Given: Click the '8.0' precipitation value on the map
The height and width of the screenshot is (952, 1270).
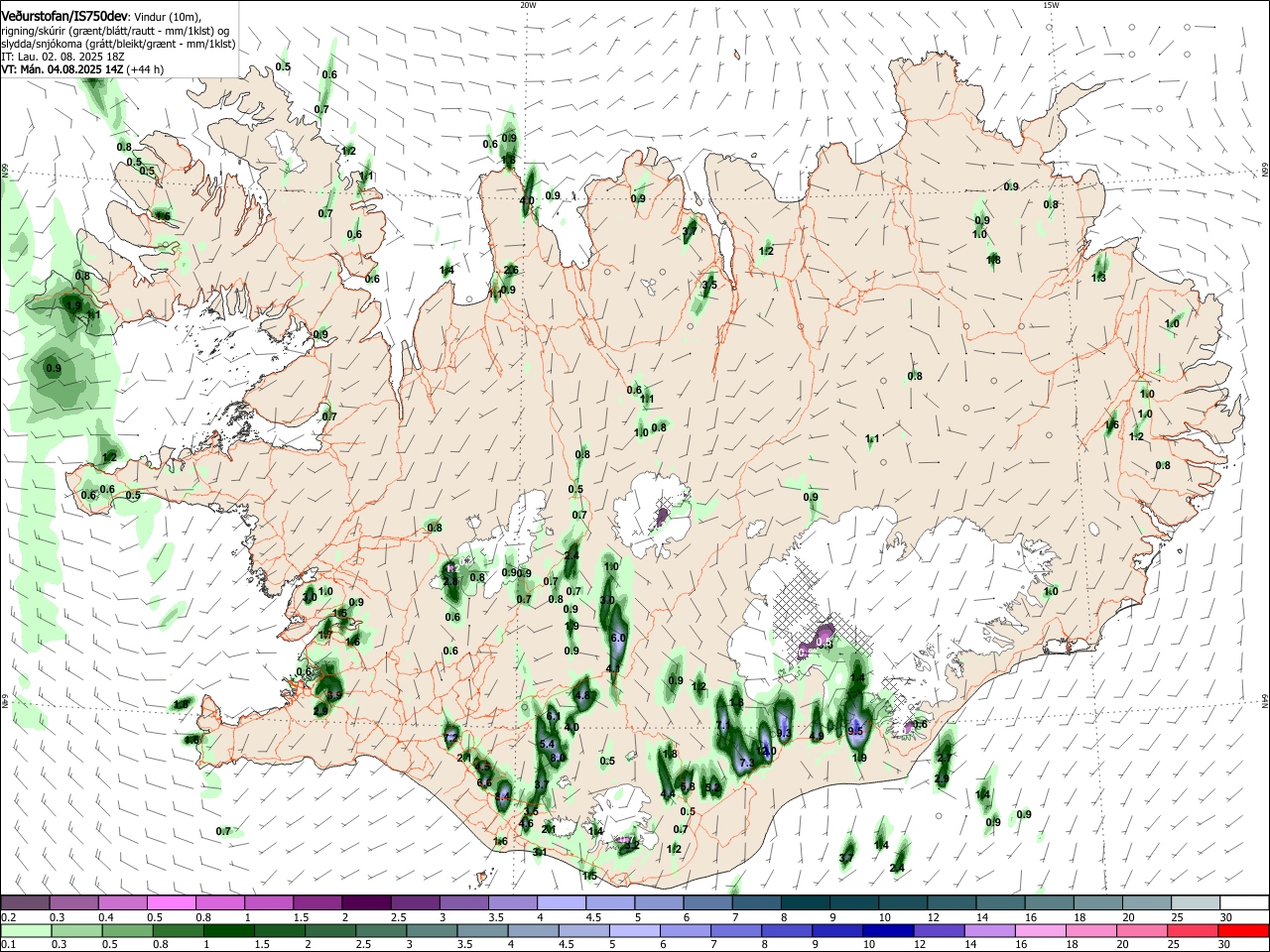Looking at the screenshot, I should [559, 758].
